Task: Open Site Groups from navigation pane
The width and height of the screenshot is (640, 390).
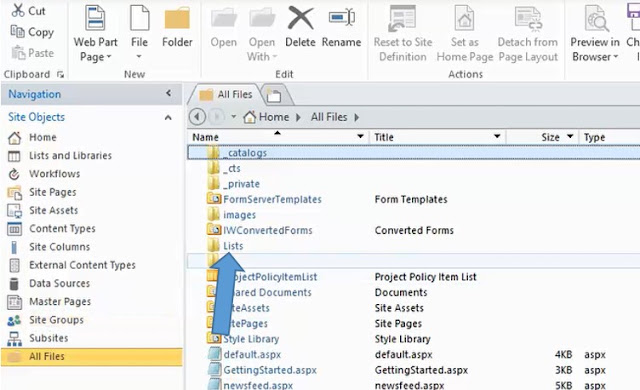Action: coord(56,320)
